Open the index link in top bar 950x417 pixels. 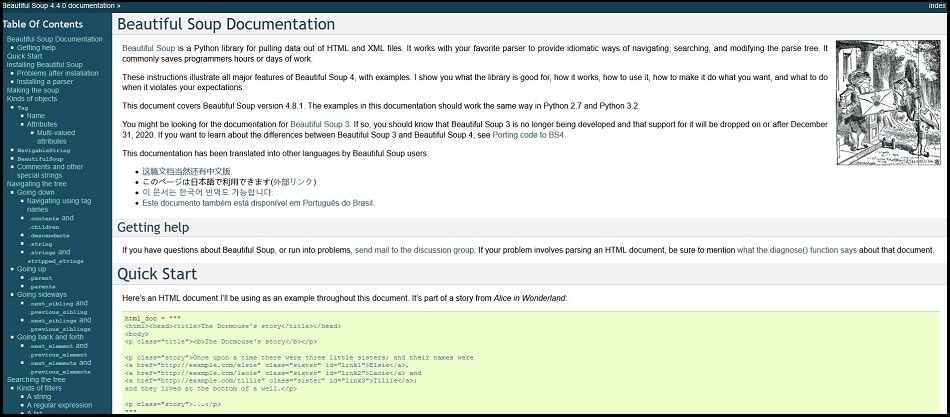pos(937,5)
